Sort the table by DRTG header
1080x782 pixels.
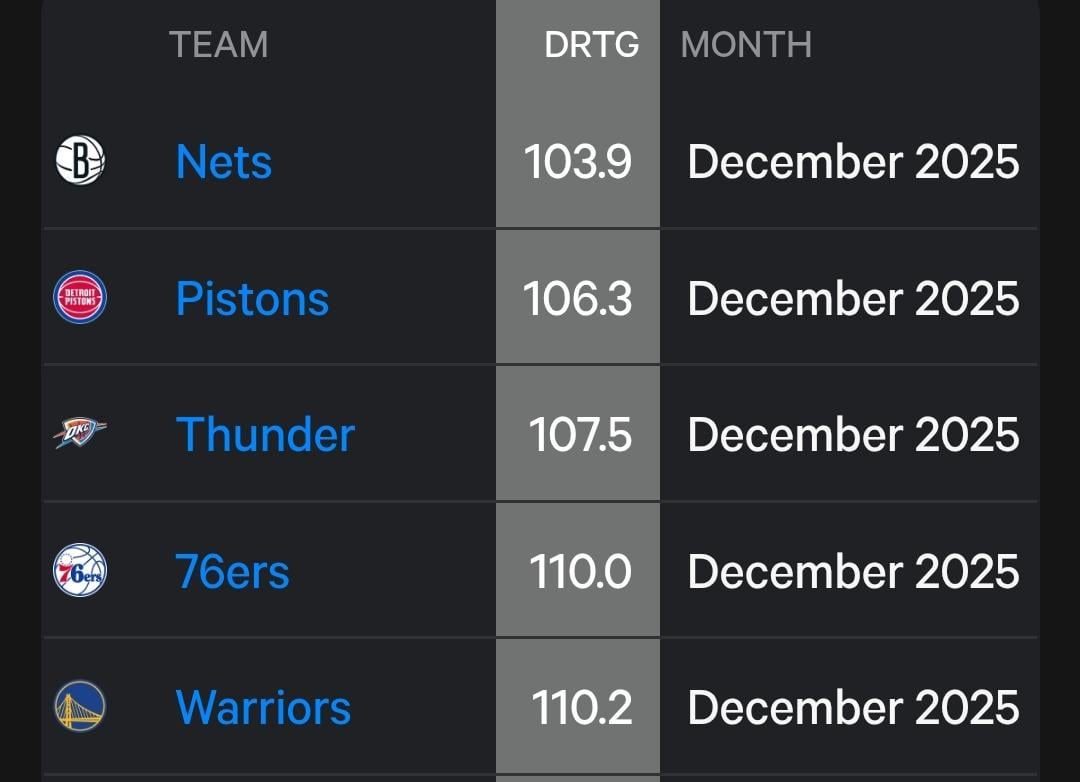pos(591,44)
